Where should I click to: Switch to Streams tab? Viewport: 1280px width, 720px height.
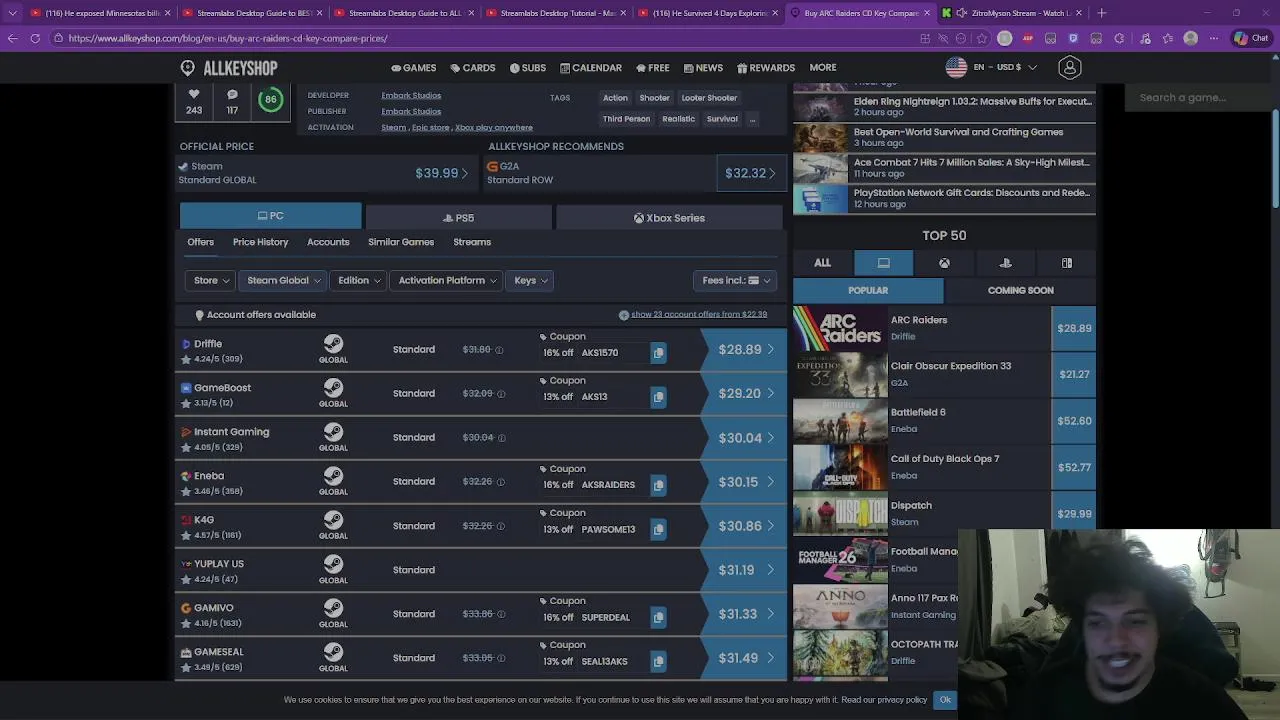pos(472,242)
